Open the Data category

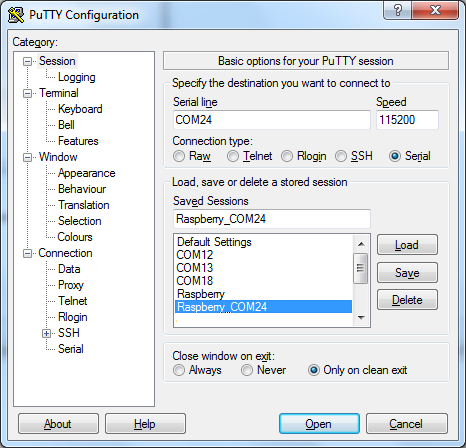(69, 269)
